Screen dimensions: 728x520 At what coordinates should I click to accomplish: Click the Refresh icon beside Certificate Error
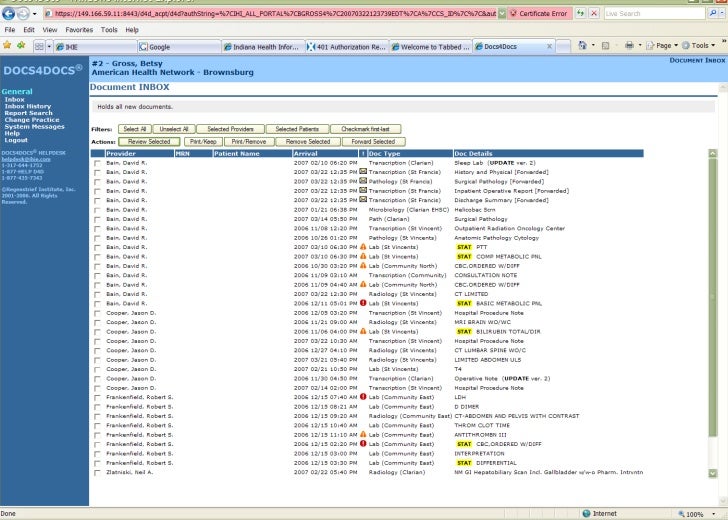580,13
